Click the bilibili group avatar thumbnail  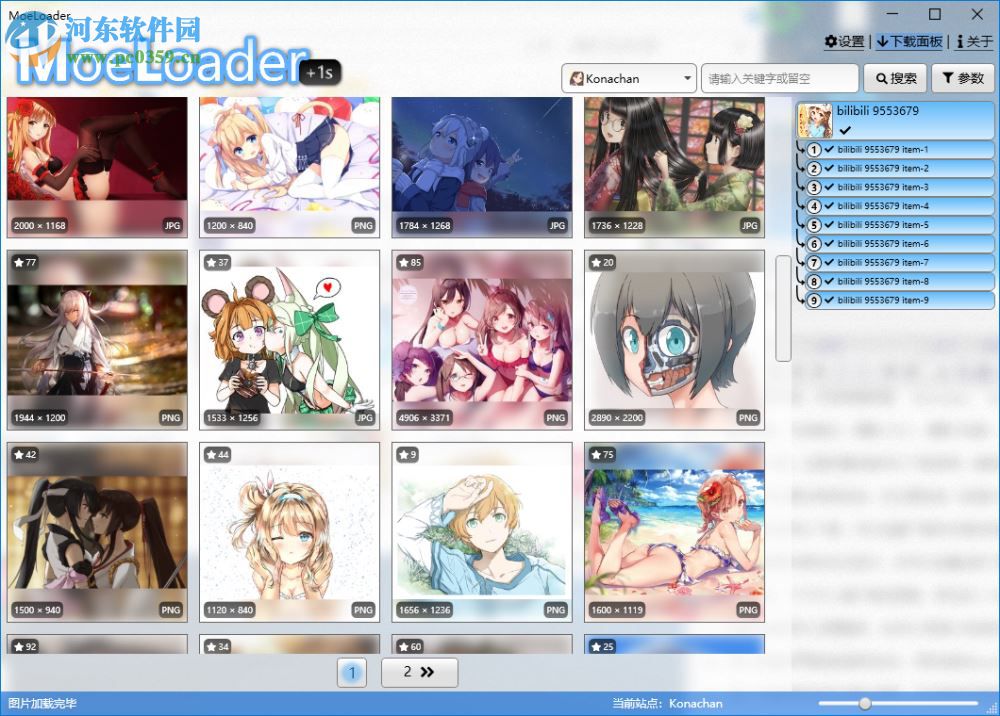816,121
